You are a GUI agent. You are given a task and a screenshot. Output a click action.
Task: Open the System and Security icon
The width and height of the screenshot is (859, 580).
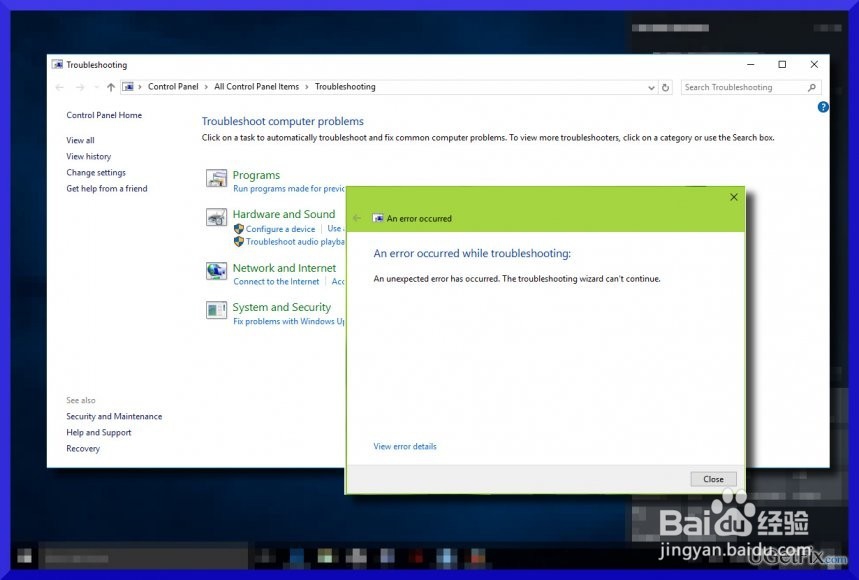[x=216, y=311]
